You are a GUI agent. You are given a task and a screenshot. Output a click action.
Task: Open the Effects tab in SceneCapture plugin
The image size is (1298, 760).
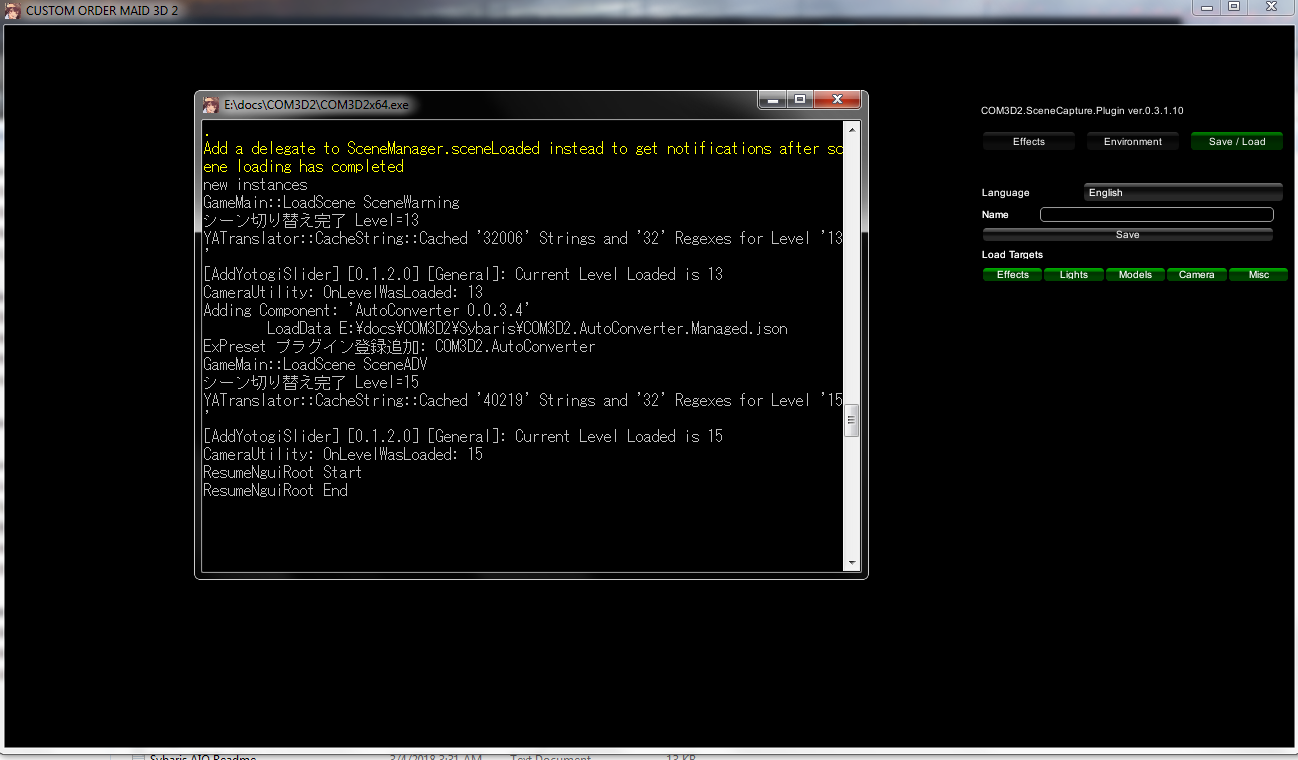pyautogui.click(x=1028, y=142)
